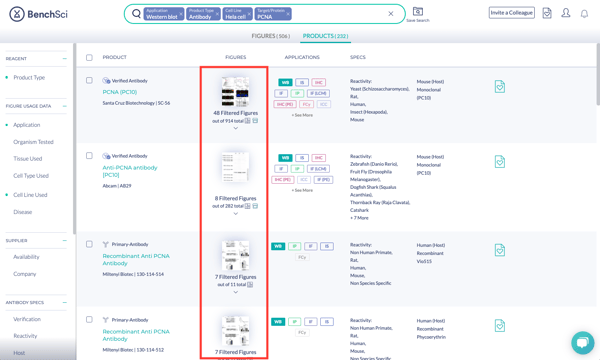This screenshot has height=360, width=600.
Task: Click IF (LCM) badge in Abcam AB29 row
Action: click(318, 169)
